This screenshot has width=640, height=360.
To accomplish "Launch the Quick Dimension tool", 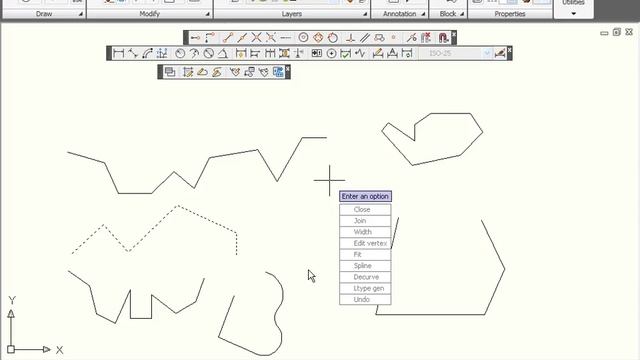I will (x=241, y=53).
